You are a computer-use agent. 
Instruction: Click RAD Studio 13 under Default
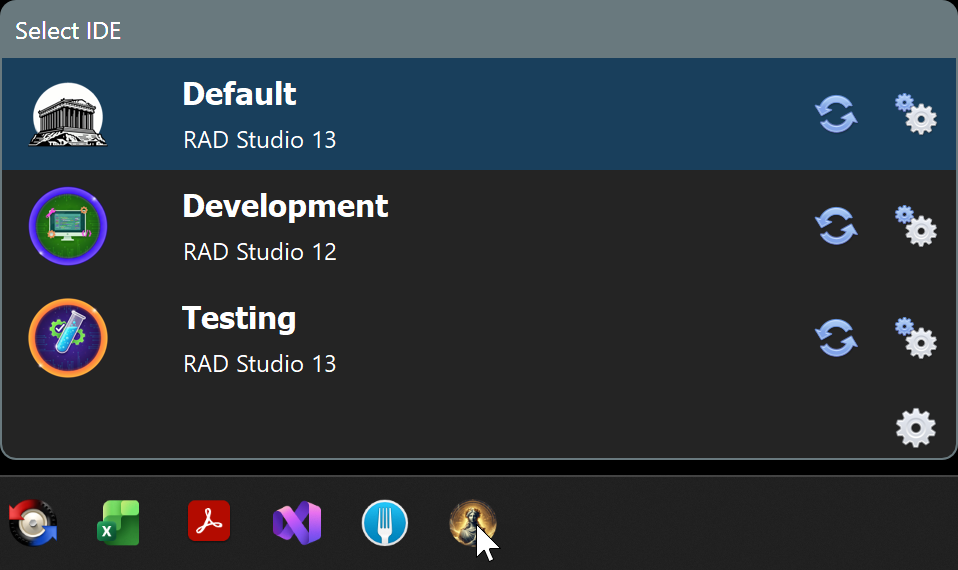(x=260, y=140)
